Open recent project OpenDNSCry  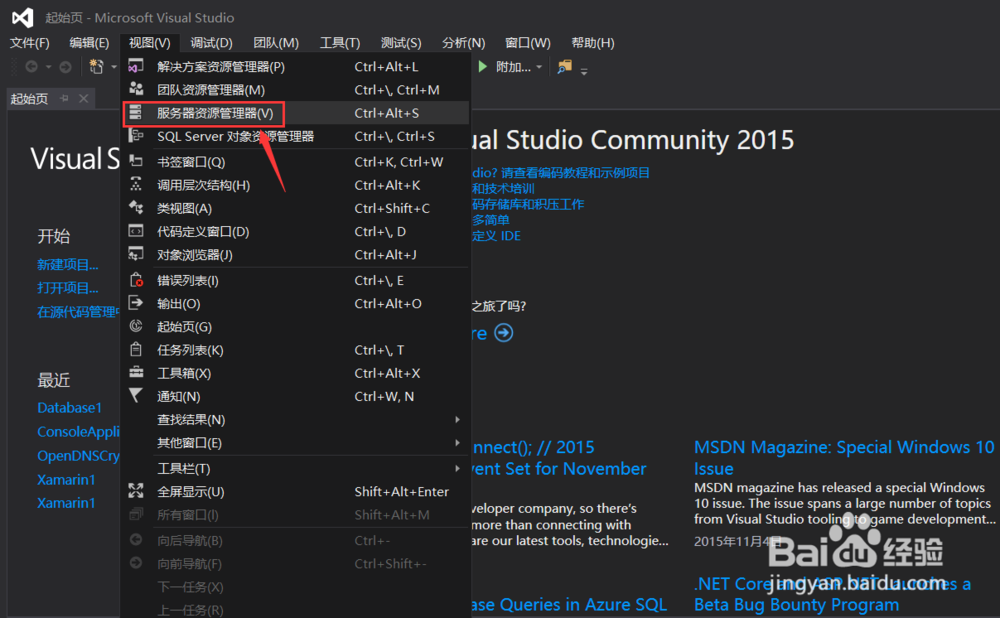tap(78, 455)
